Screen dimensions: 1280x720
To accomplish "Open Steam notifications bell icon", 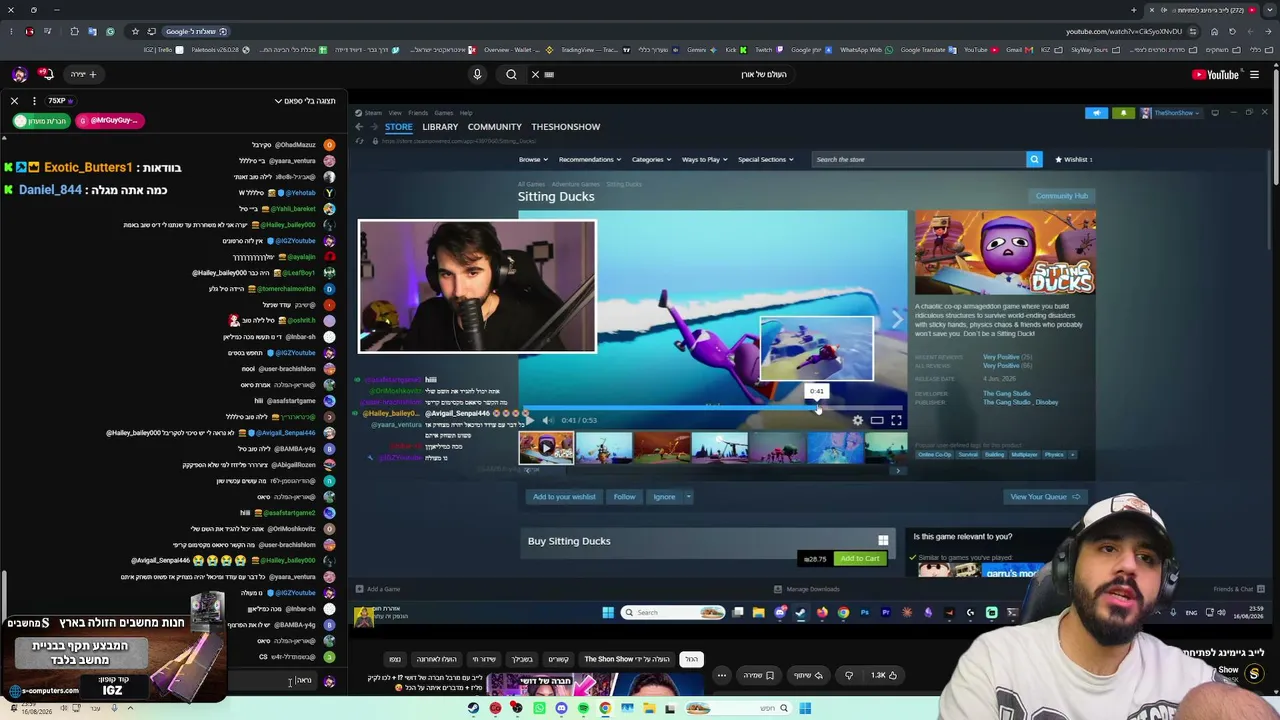I will coord(1123,113).
